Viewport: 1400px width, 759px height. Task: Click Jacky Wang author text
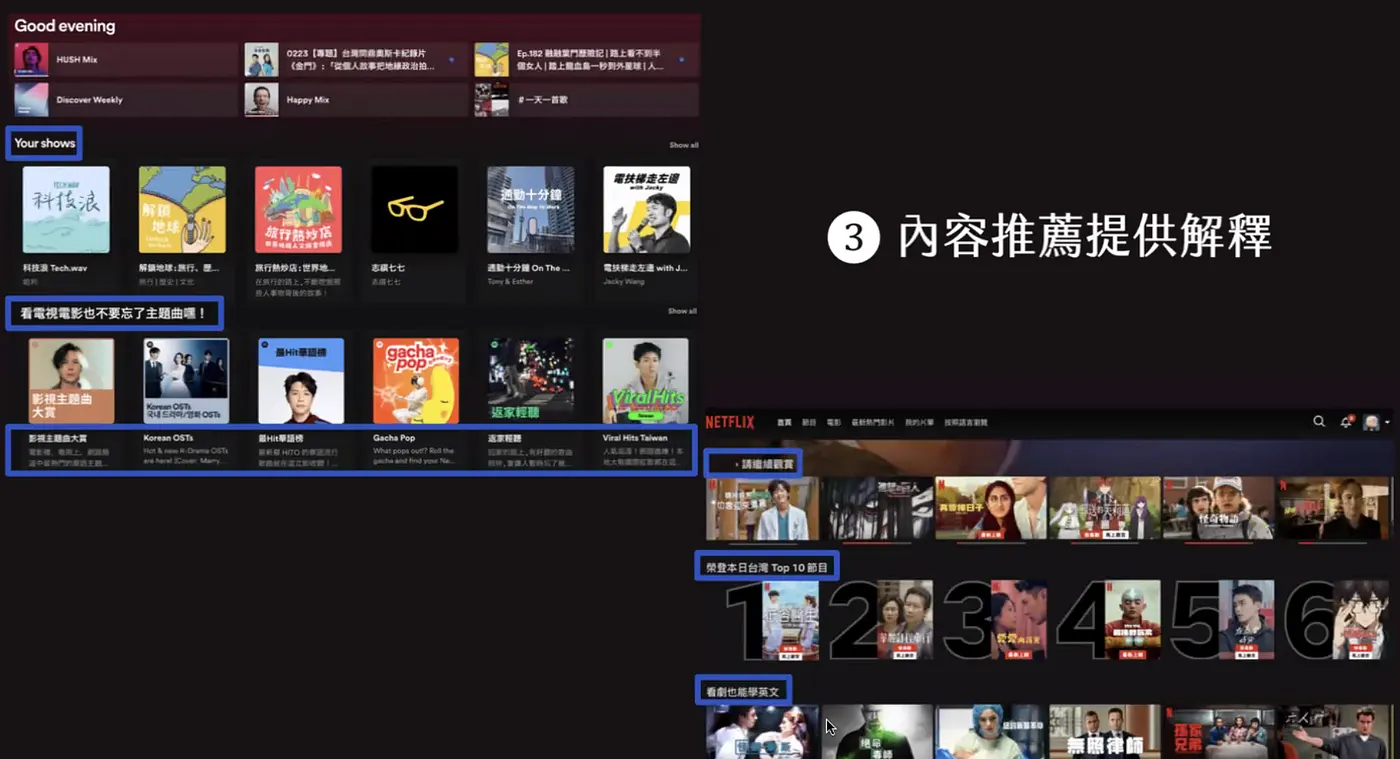pyautogui.click(x=622, y=282)
